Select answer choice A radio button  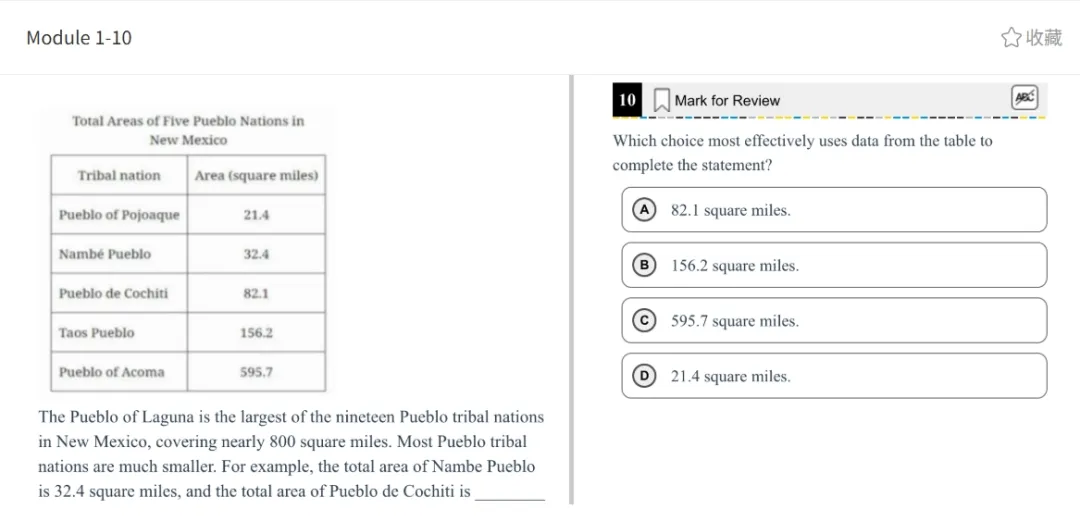click(x=645, y=210)
